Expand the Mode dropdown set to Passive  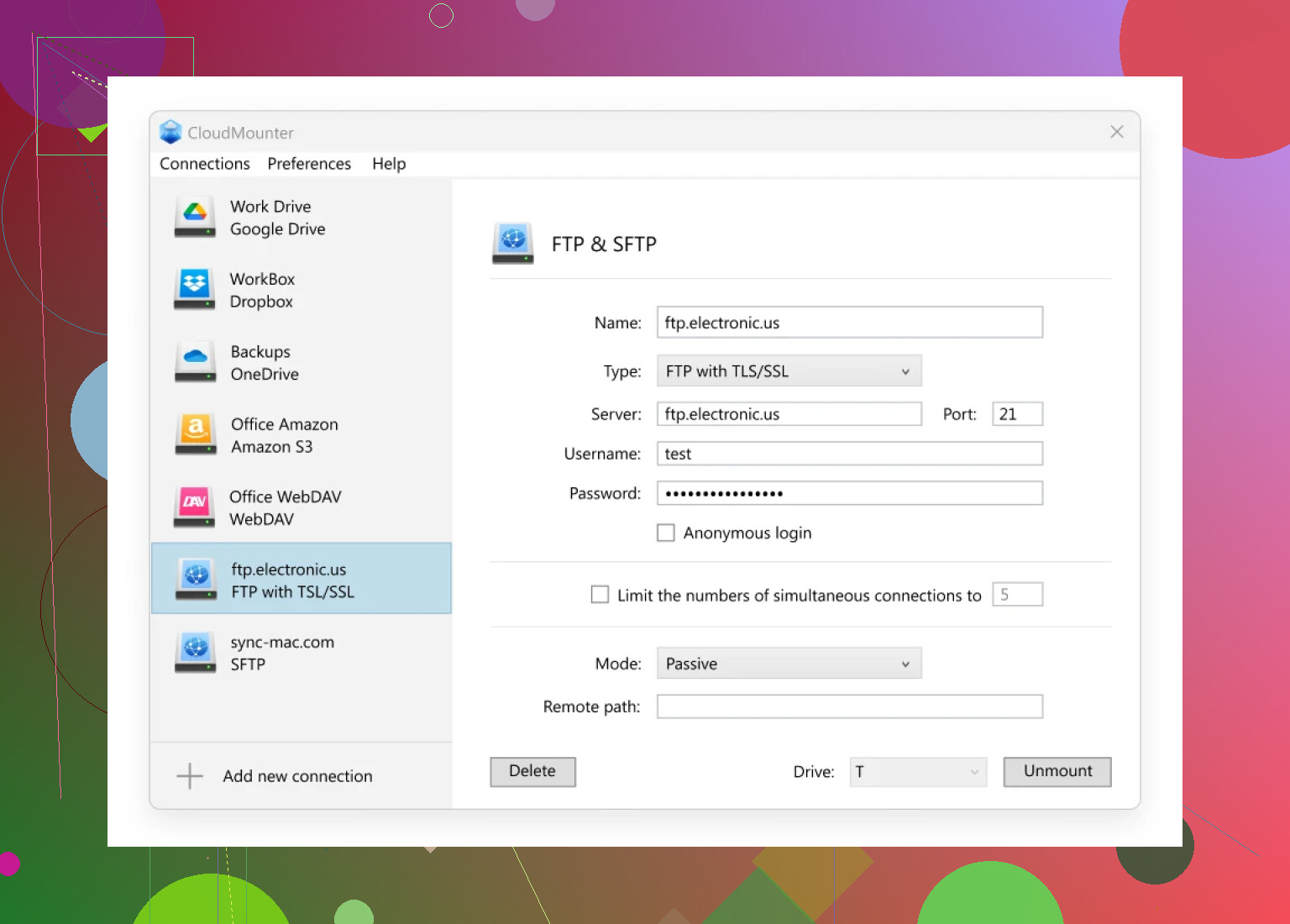(789, 664)
